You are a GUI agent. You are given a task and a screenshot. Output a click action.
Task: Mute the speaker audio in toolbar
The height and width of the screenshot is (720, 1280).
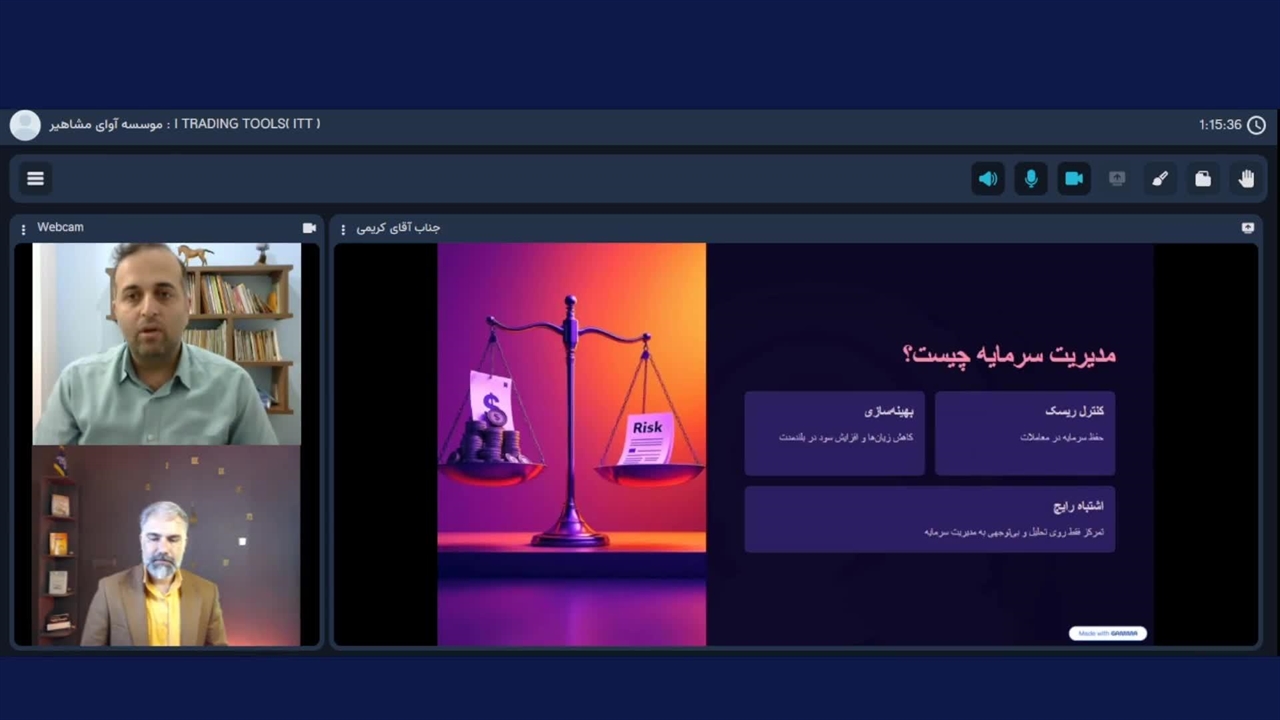pos(988,179)
